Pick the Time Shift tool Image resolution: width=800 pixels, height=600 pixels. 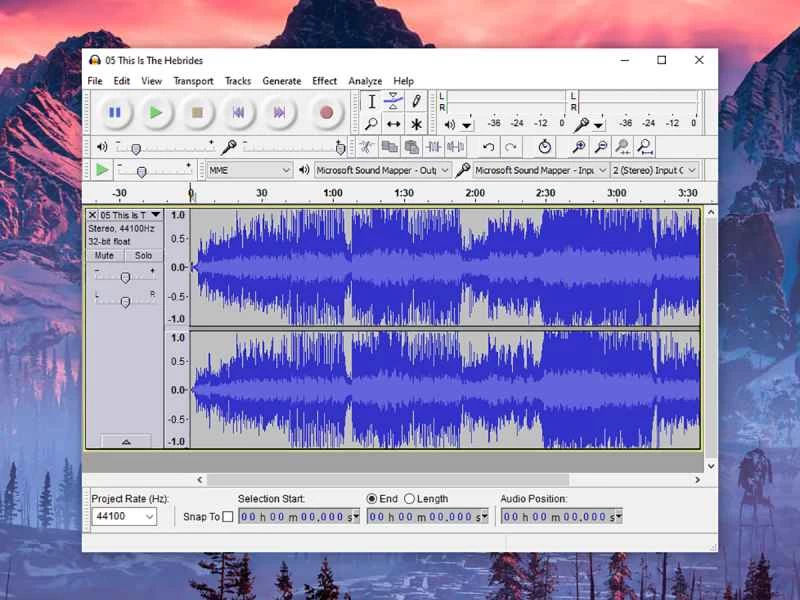[393, 124]
